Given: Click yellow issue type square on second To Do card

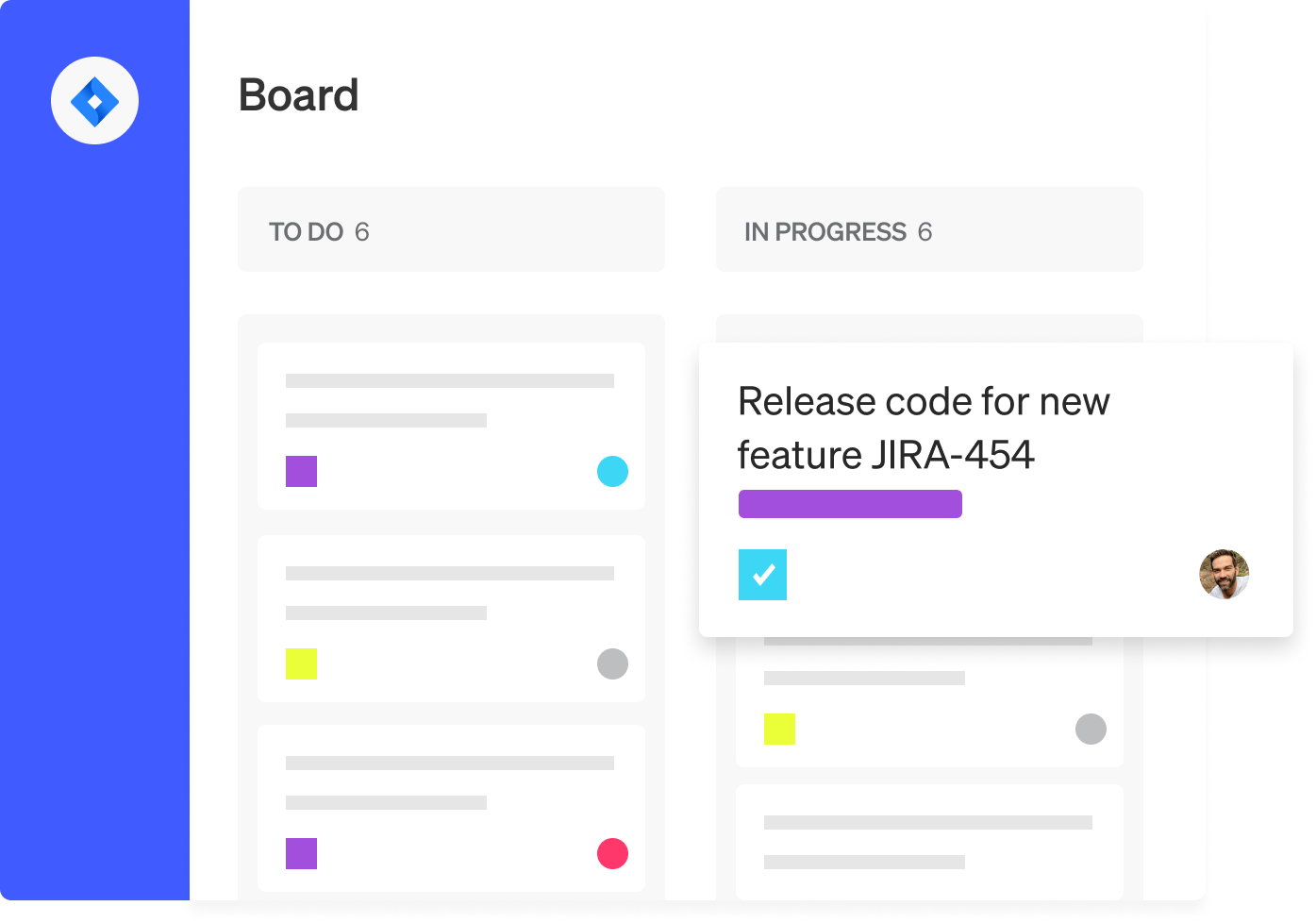Looking at the screenshot, I should click(x=301, y=663).
